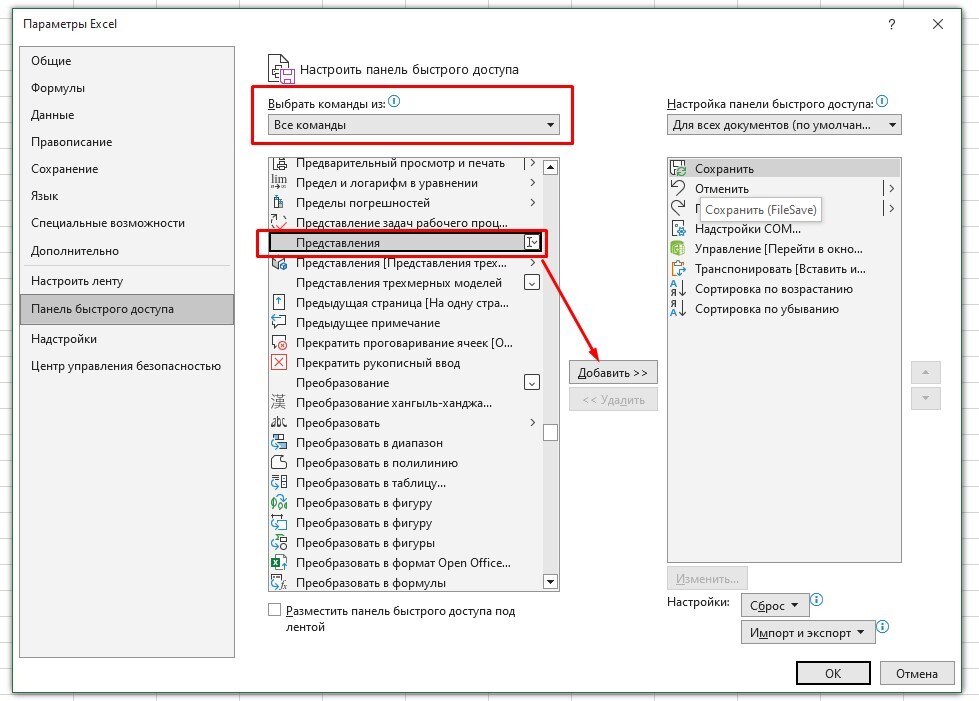Image resolution: width=979 pixels, height=701 pixels.
Task: Click the stop inking red X icon
Action: coord(279,362)
